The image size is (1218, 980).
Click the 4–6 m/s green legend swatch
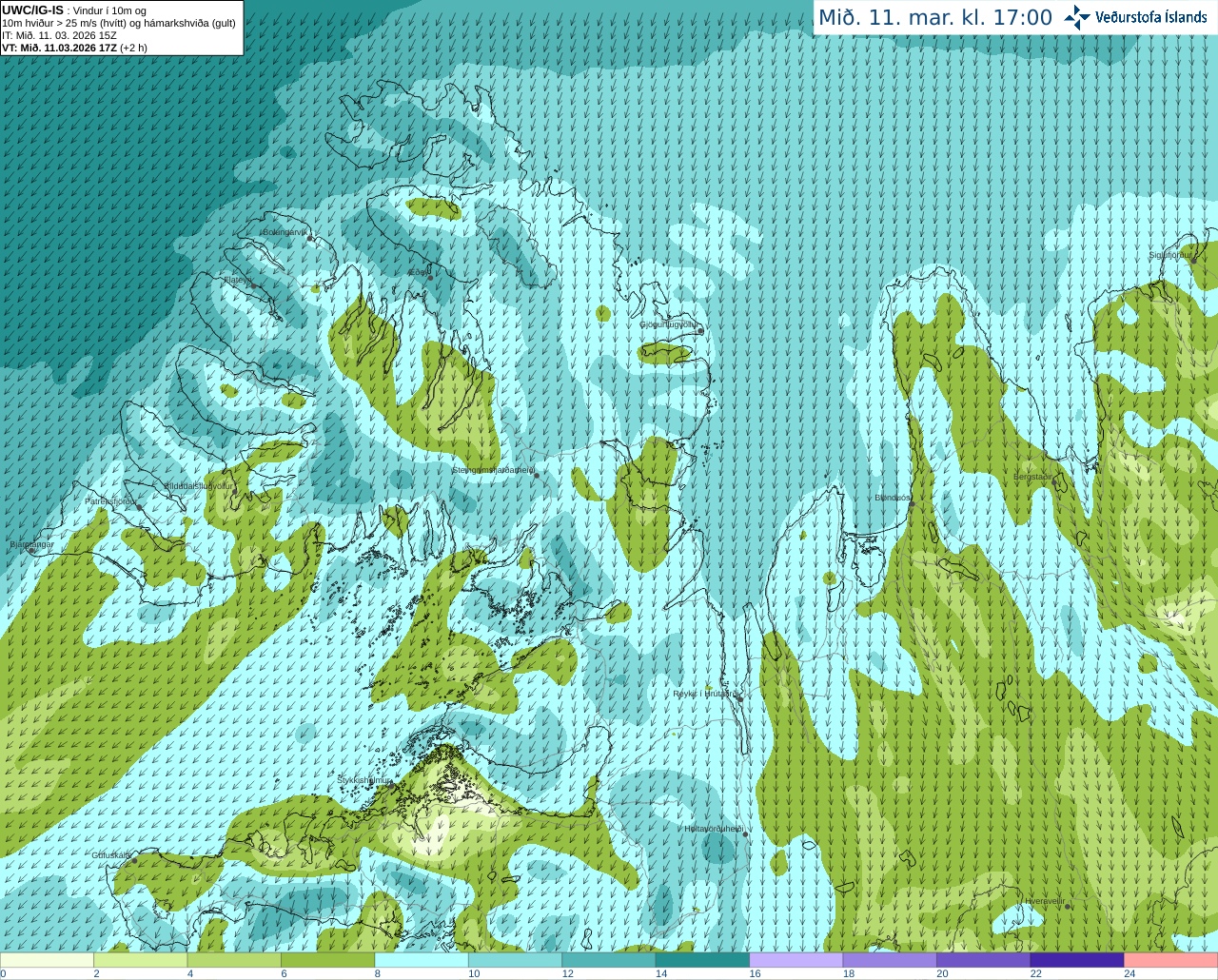235,960
